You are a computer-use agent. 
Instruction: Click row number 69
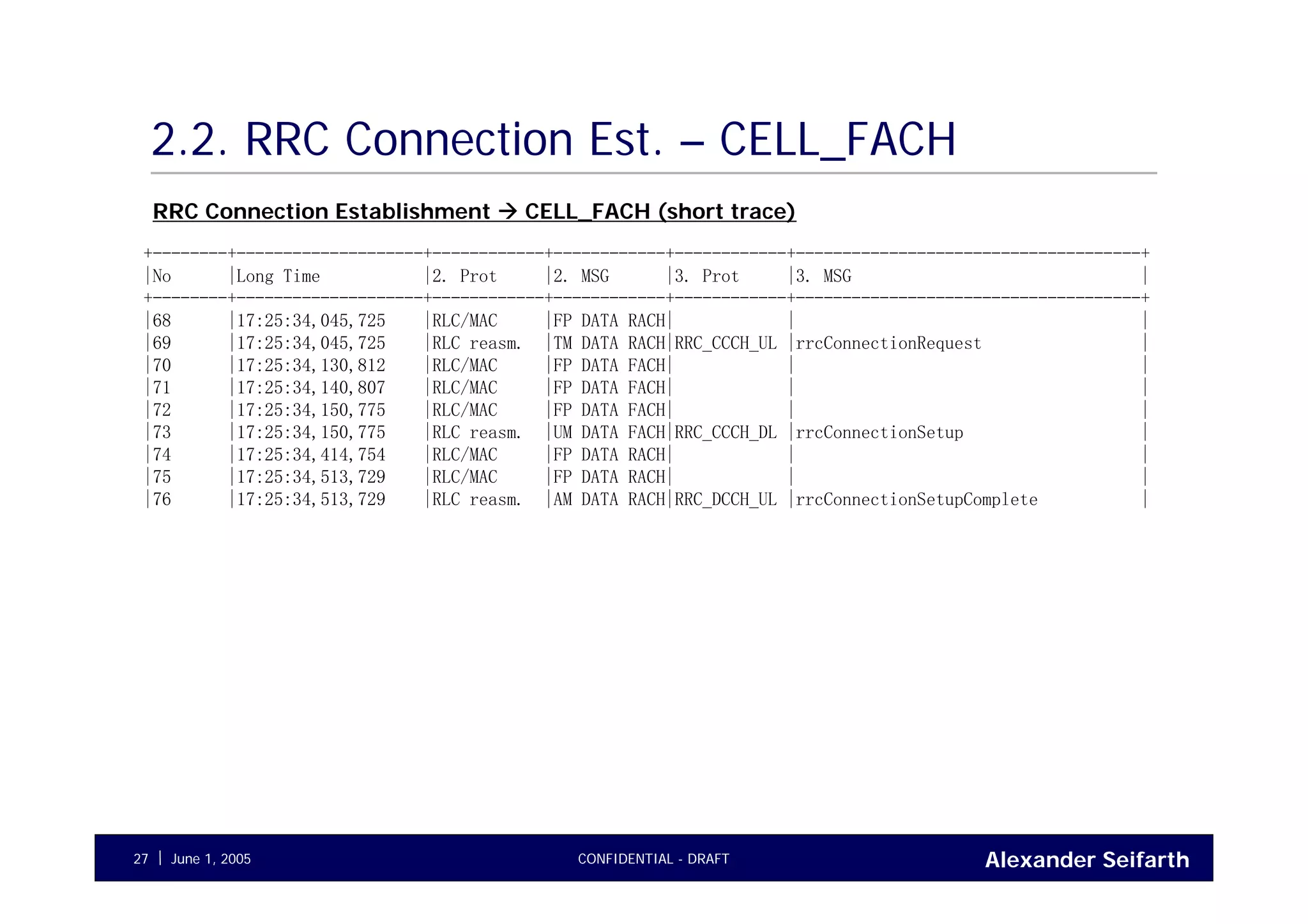[162, 343]
